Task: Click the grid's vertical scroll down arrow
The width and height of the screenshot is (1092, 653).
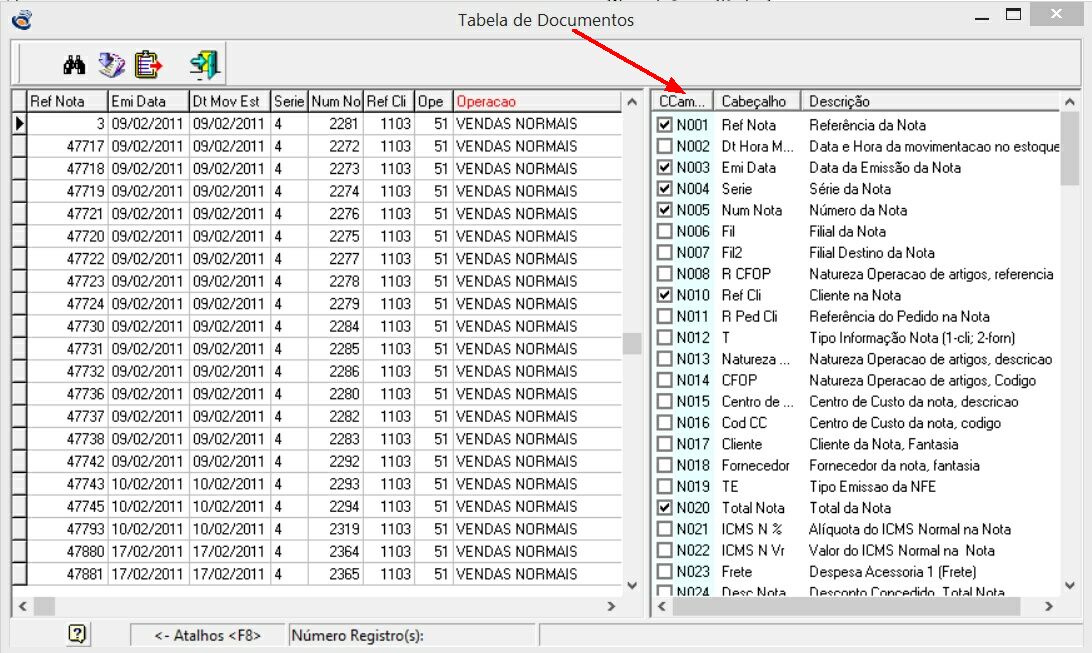Action: click(x=632, y=585)
